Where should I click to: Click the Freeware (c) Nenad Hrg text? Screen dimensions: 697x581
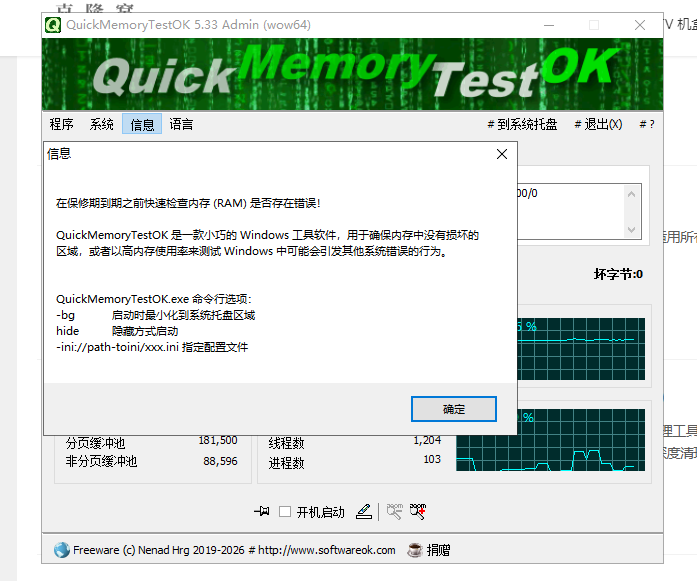pos(131,550)
